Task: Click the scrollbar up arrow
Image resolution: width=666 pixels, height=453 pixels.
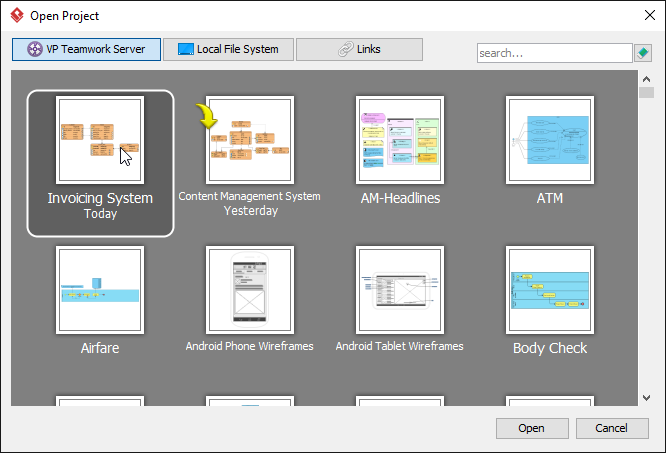Action: pos(646,79)
